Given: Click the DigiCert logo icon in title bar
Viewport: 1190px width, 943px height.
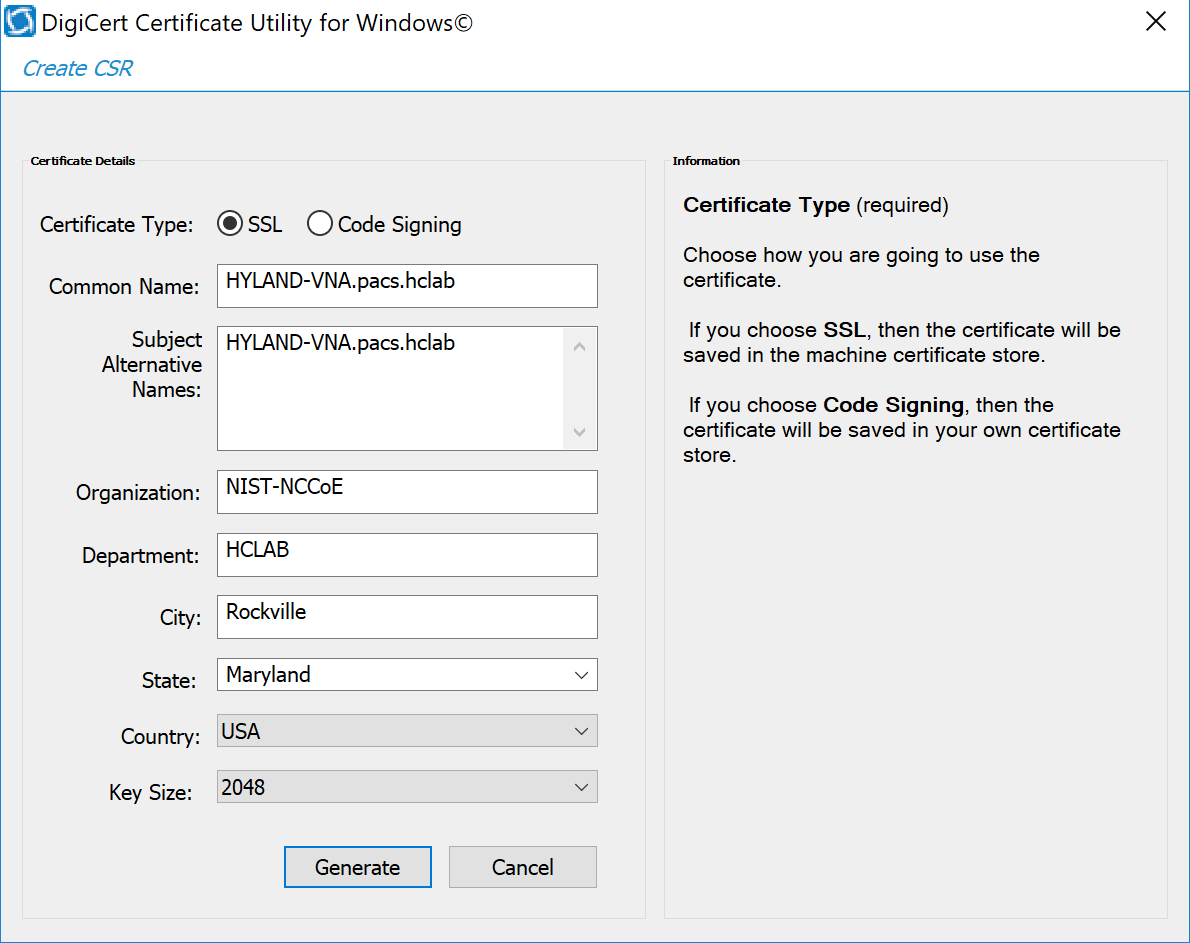Looking at the screenshot, I should (x=20, y=20).
